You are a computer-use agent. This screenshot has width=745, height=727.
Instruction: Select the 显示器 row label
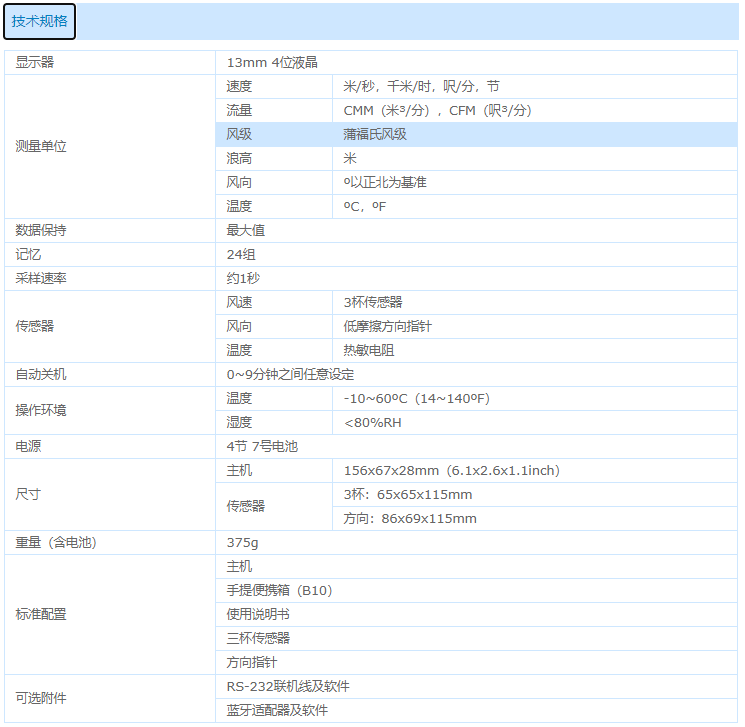point(35,62)
